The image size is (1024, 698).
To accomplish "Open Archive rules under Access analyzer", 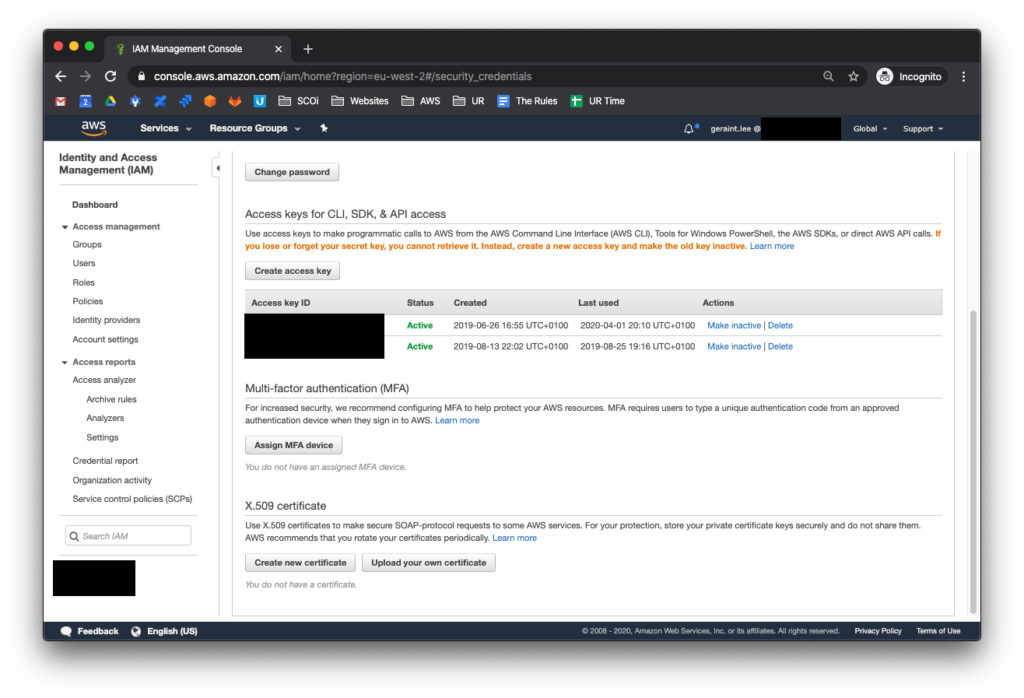I will click(111, 400).
